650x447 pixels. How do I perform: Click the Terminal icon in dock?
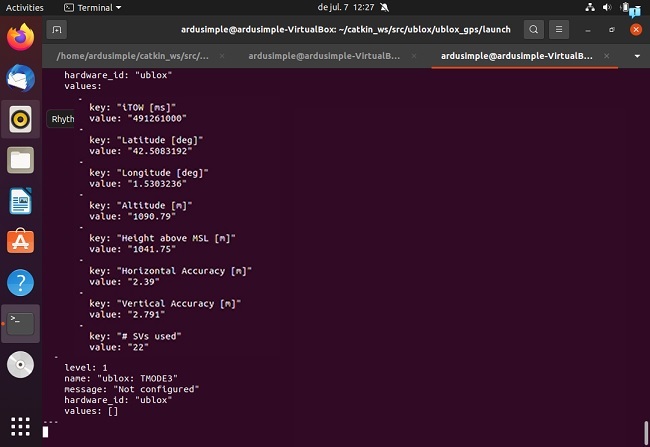pos(20,323)
